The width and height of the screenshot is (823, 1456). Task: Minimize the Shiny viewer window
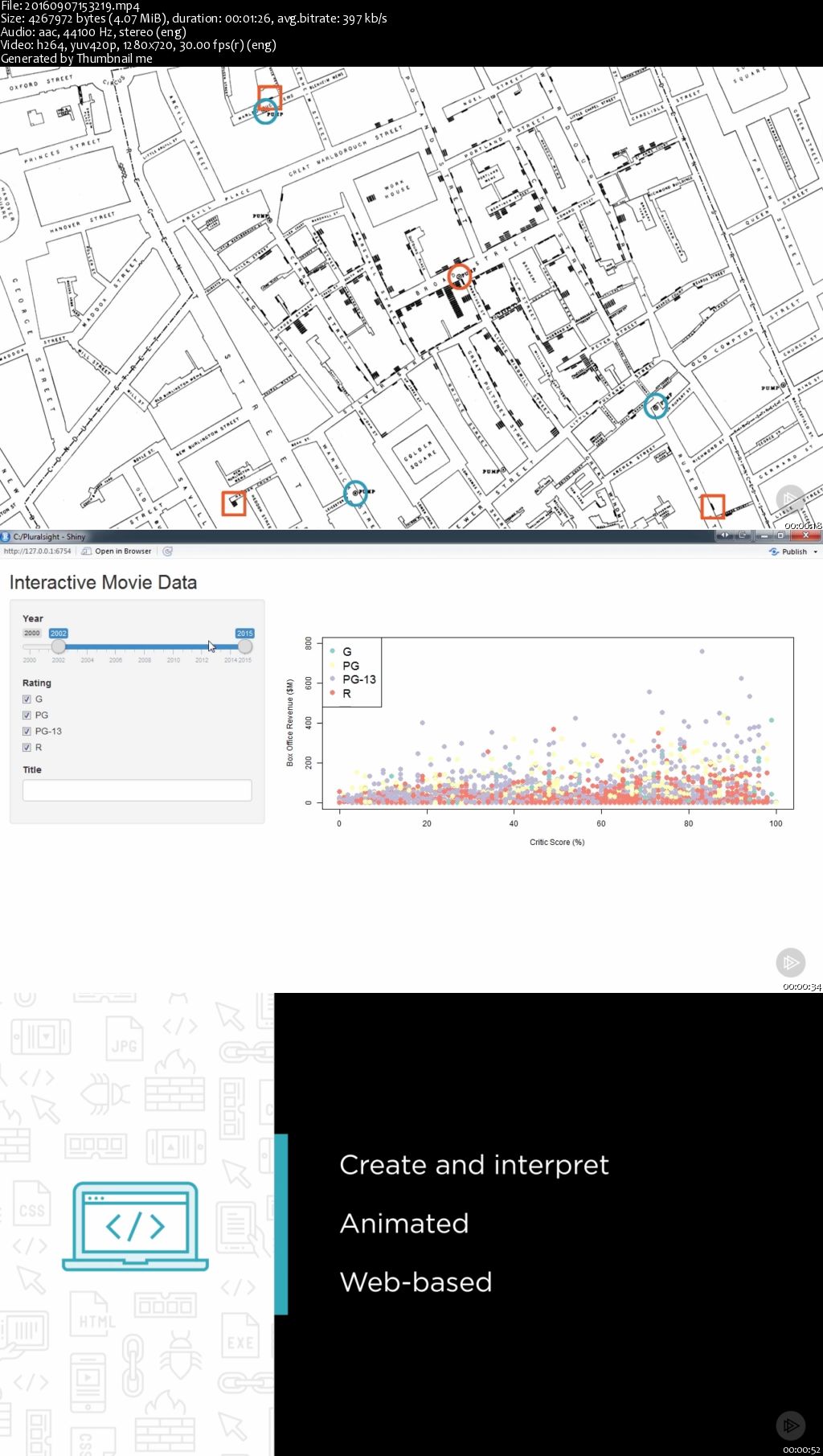point(763,535)
